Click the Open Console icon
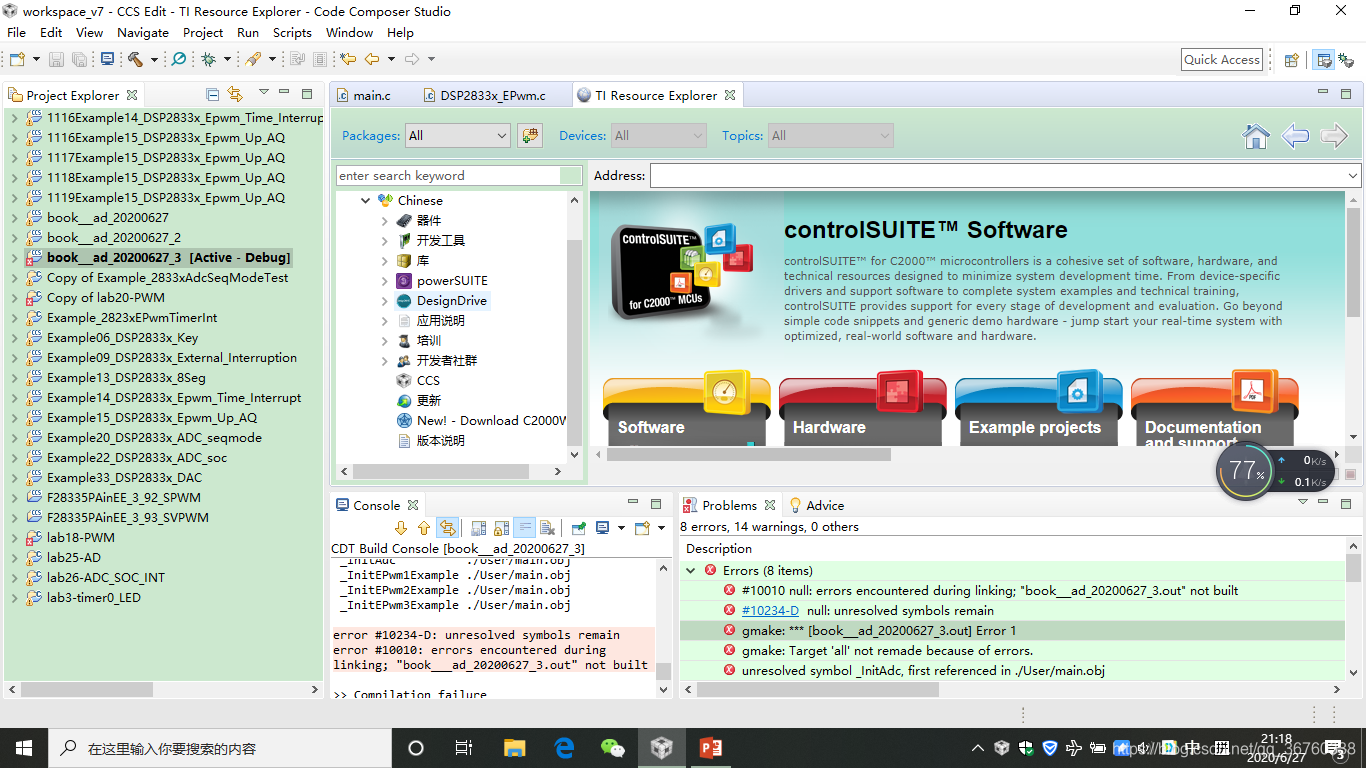 [x=642, y=528]
